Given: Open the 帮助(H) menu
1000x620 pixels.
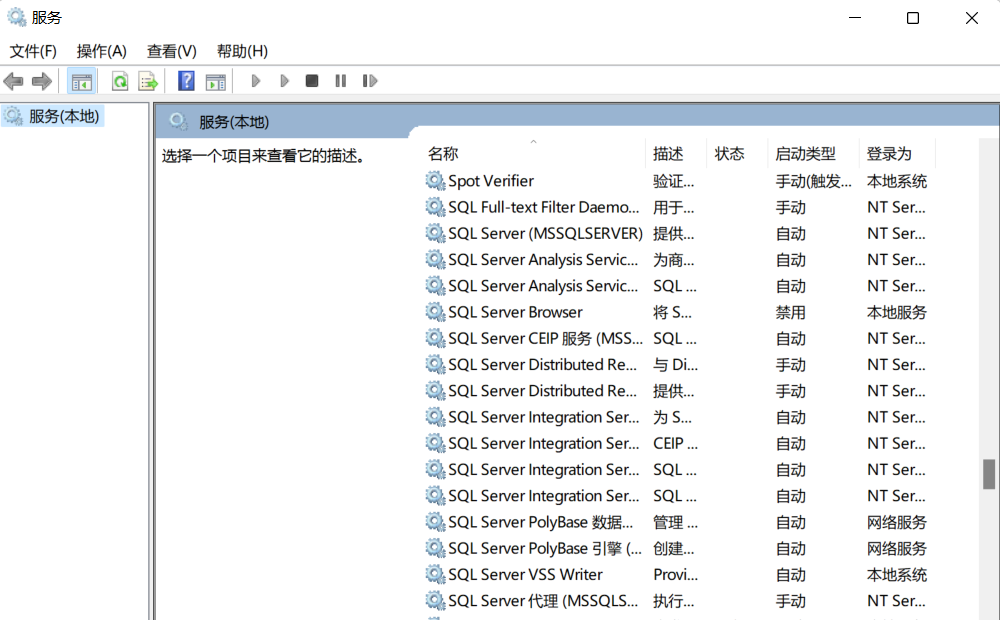Looking at the screenshot, I should point(242,51).
